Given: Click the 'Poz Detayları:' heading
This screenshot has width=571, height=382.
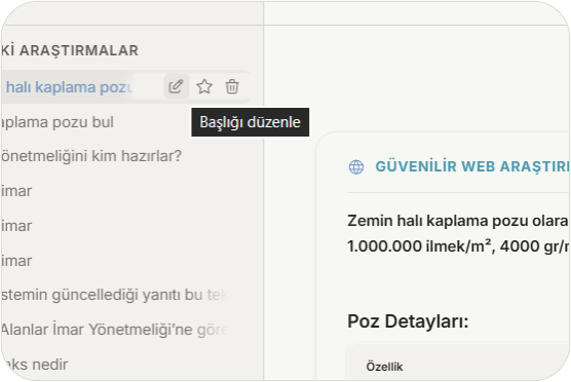Looking at the screenshot, I should pyautogui.click(x=408, y=322).
